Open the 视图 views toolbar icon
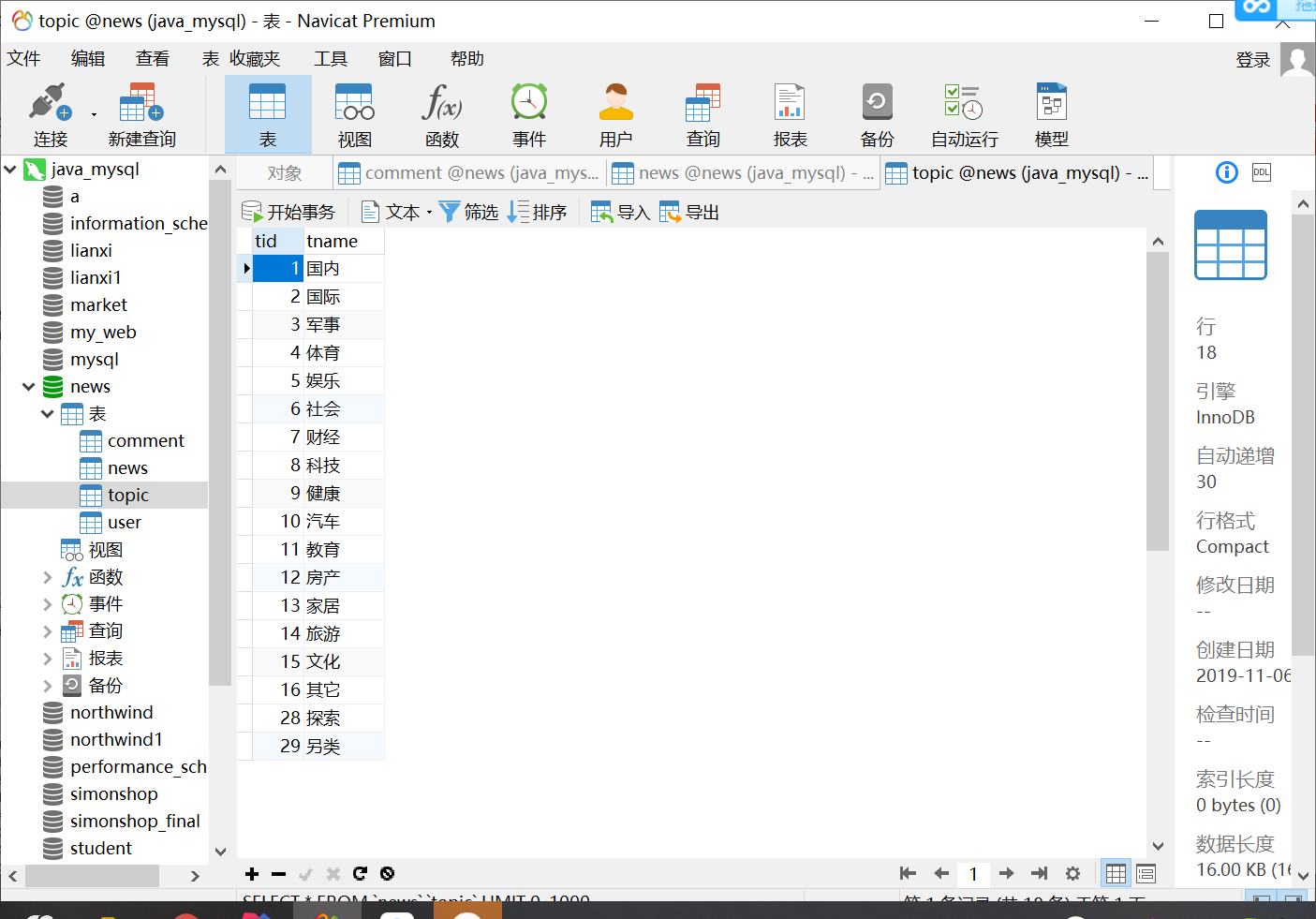This screenshot has height=919, width=1316. tap(355, 115)
